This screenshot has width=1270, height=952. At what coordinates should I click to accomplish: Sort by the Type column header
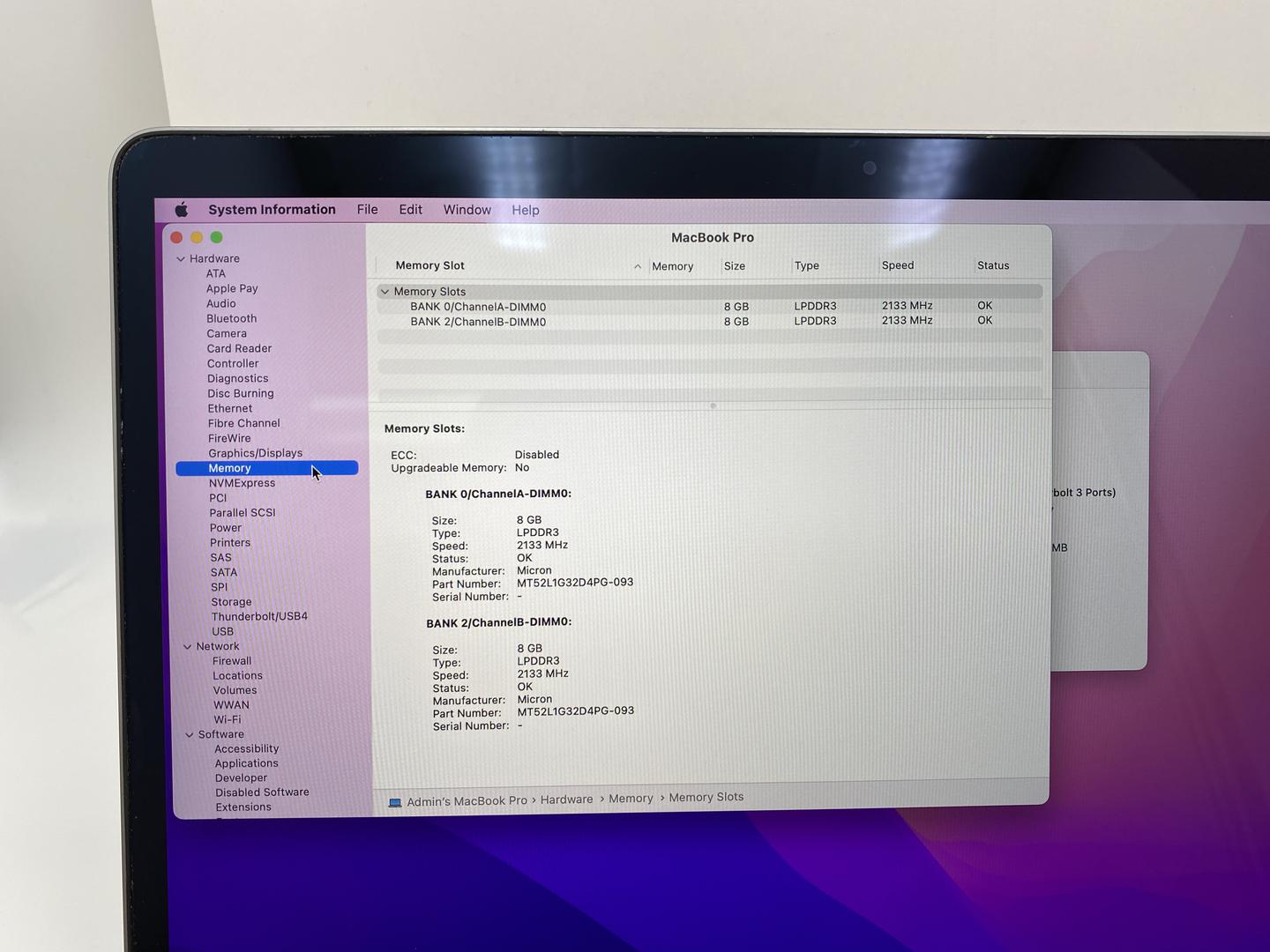click(x=807, y=266)
